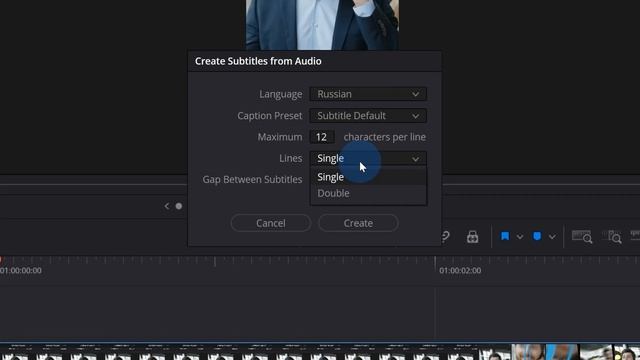Screen dimensions: 640x360
Task: Choose the Single option in Lines list
Action: (368, 177)
